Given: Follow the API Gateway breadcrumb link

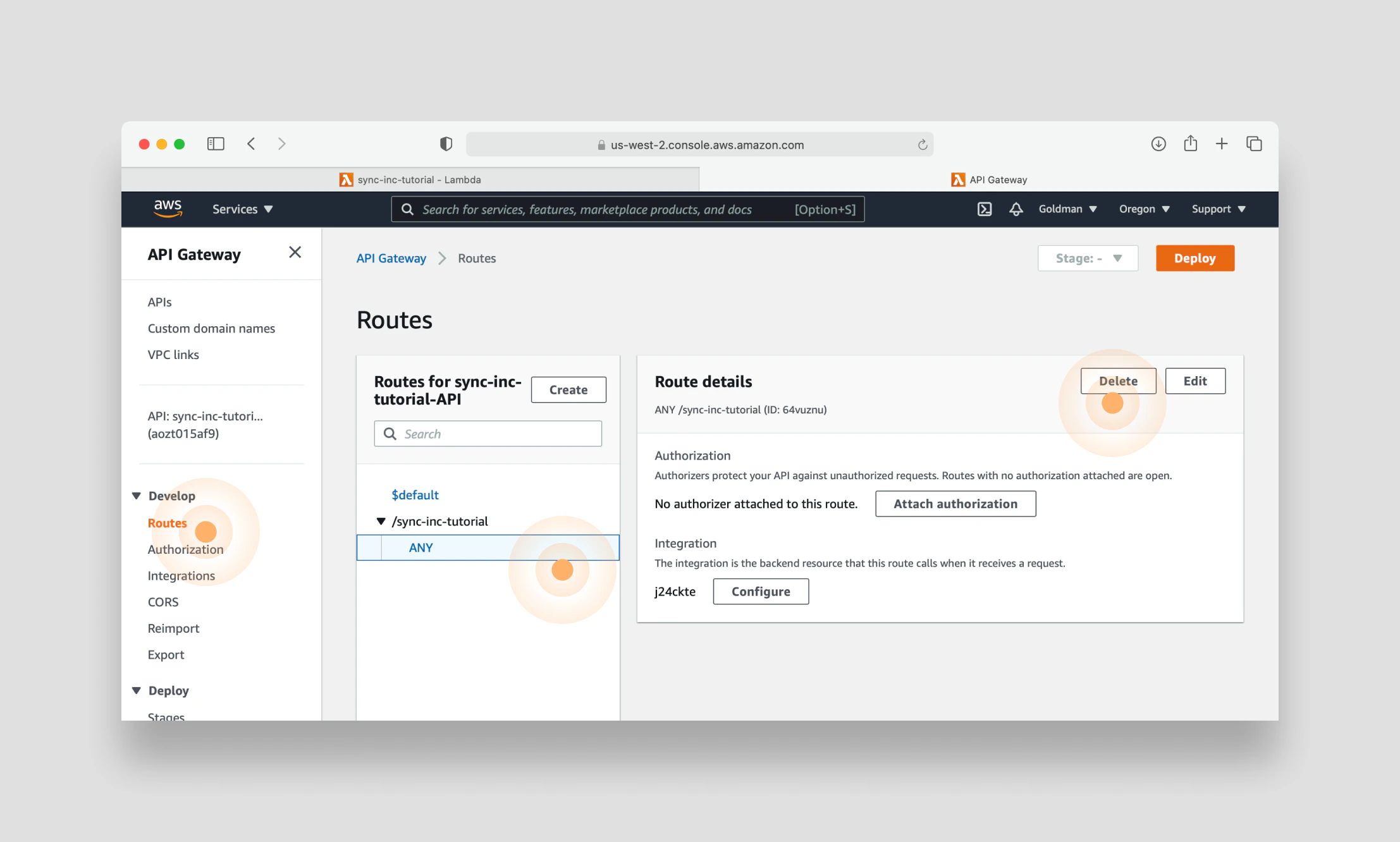Looking at the screenshot, I should point(391,259).
